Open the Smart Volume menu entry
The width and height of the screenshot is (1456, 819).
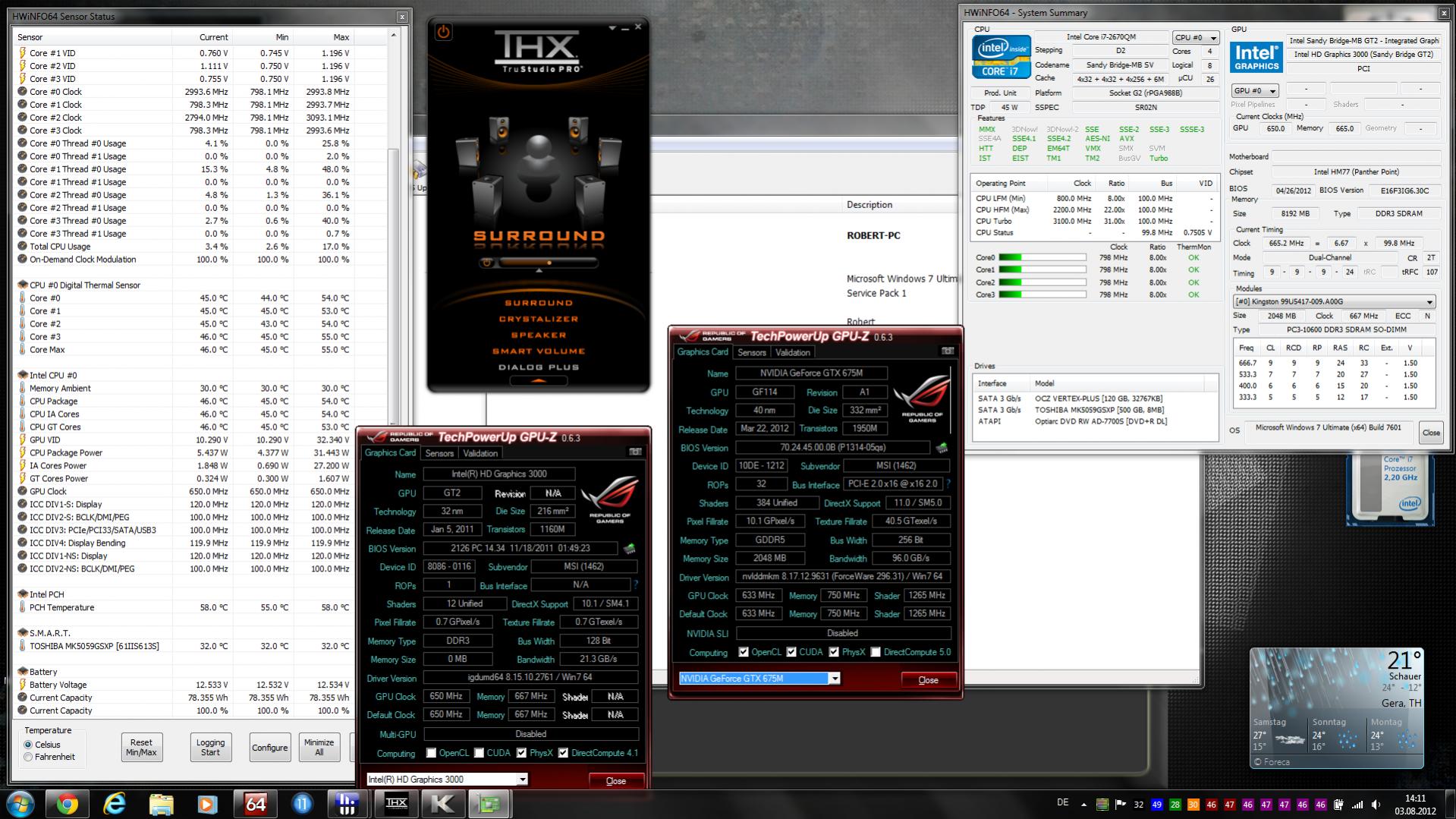coord(539,351)
